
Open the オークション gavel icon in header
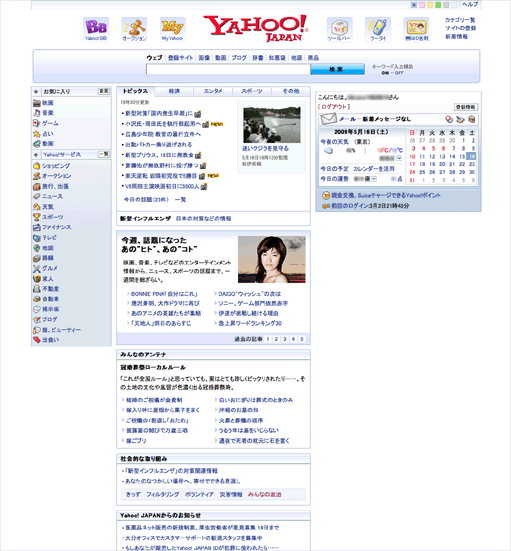[134, 30]
